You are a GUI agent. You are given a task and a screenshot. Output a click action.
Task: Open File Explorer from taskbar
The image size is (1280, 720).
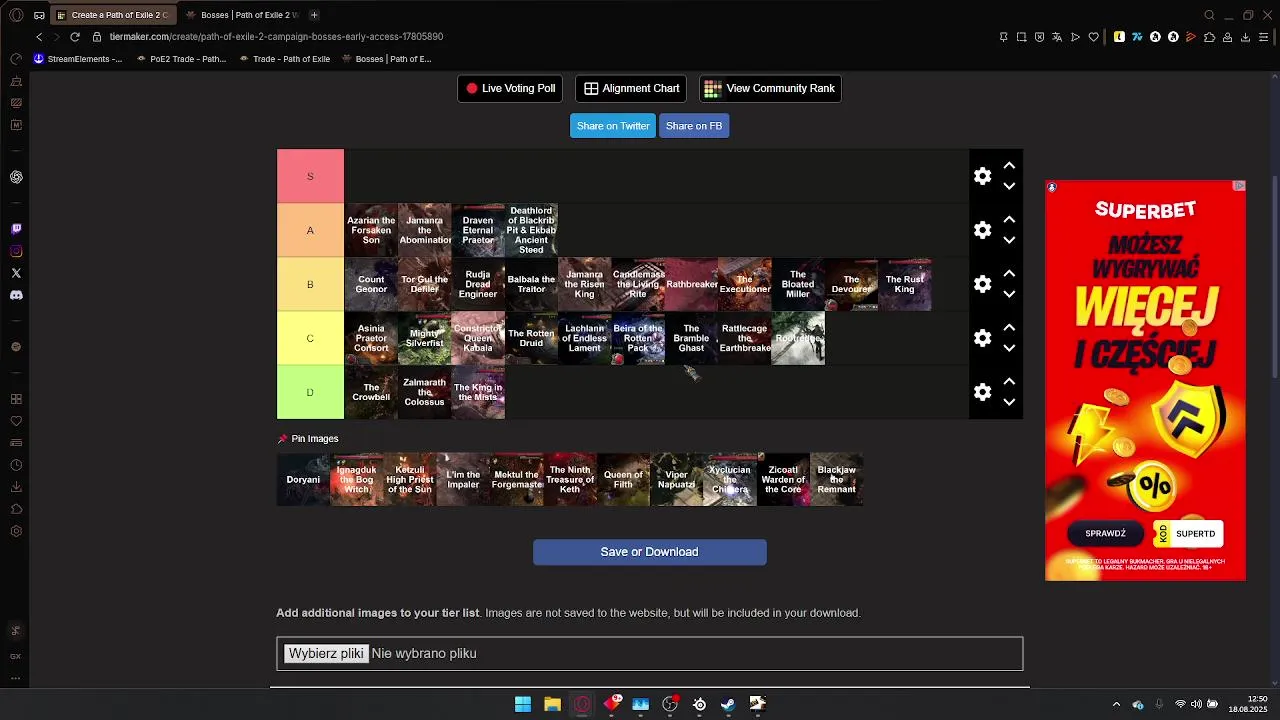552,705
